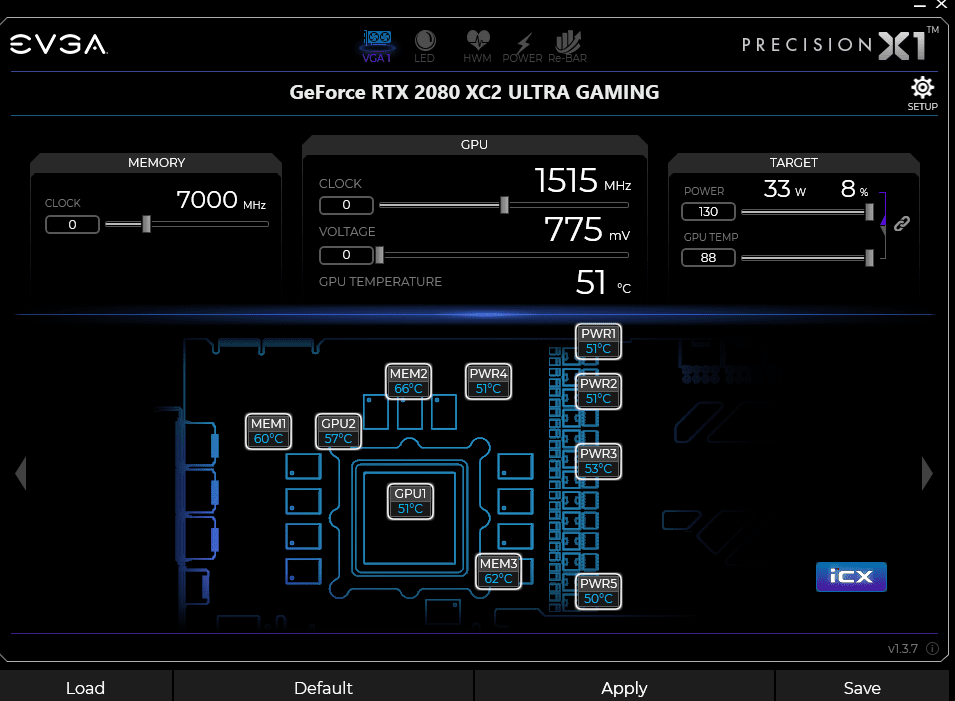Toggle the power/temp target link icon

click(901, 224)
